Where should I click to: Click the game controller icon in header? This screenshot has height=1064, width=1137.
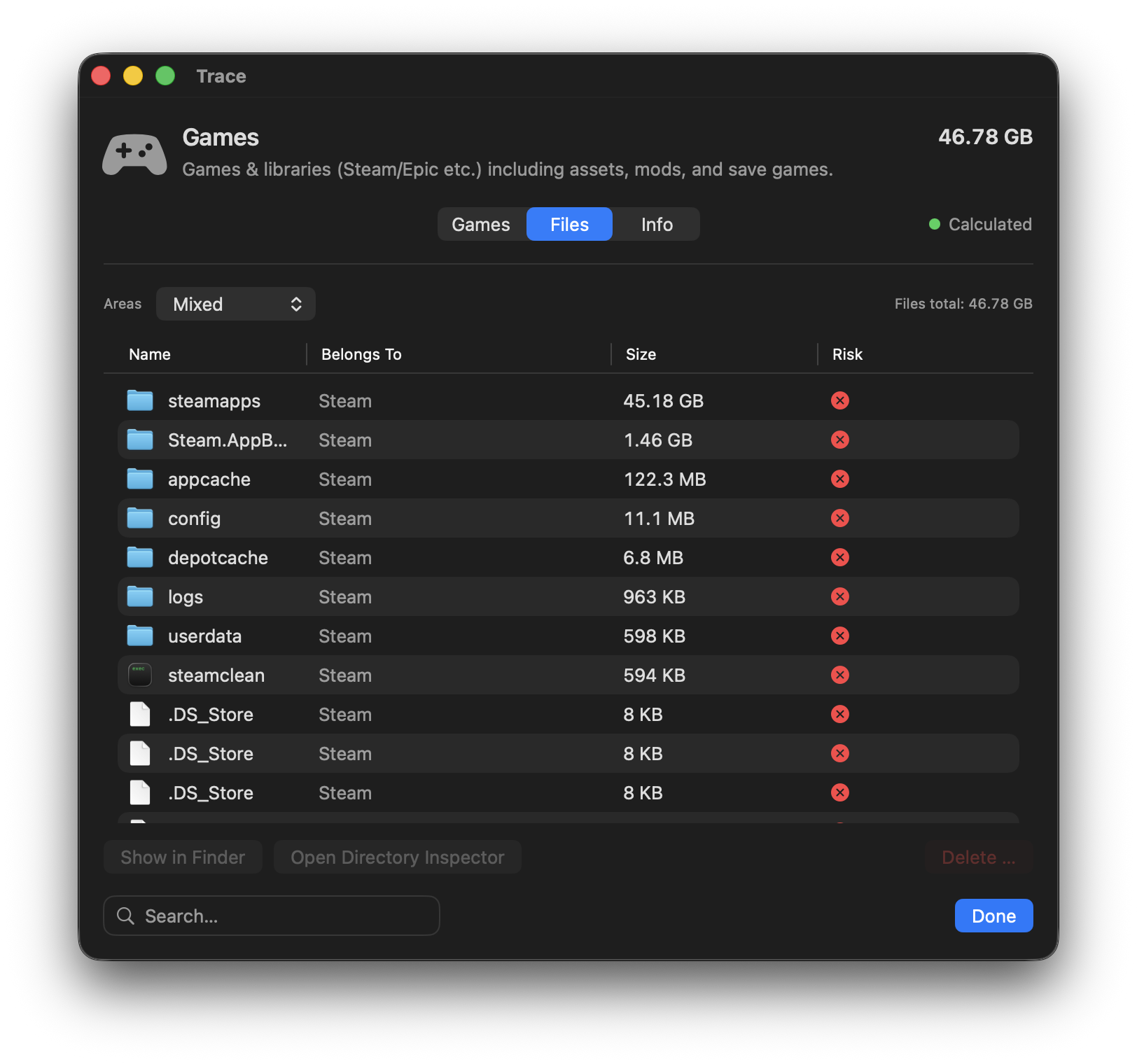click(x=134, y=153)
